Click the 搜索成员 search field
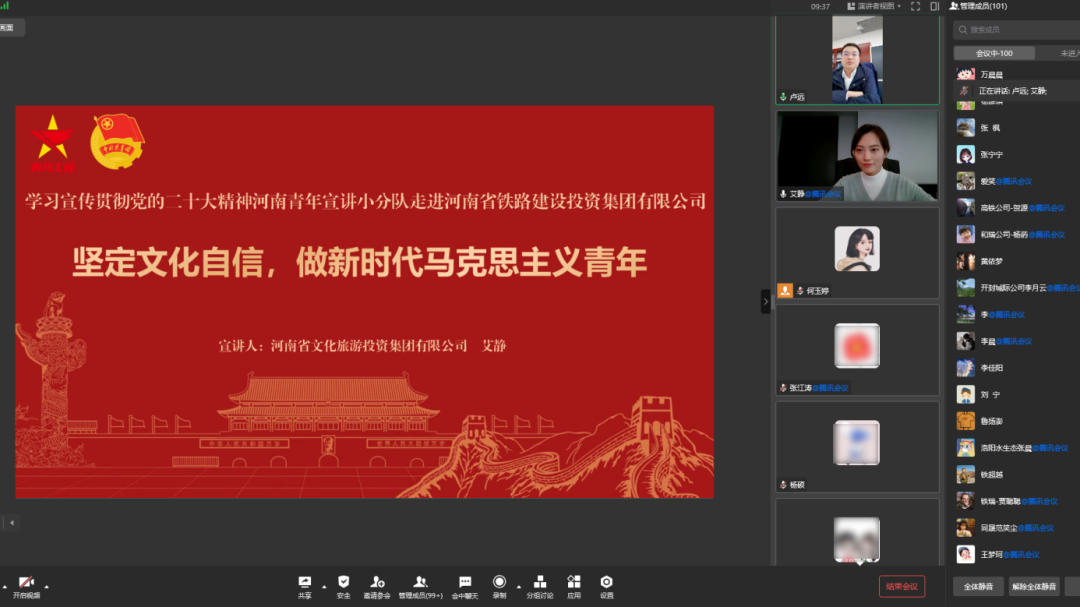Screen dimensions: 1080x607 [x=1017, y=30]
